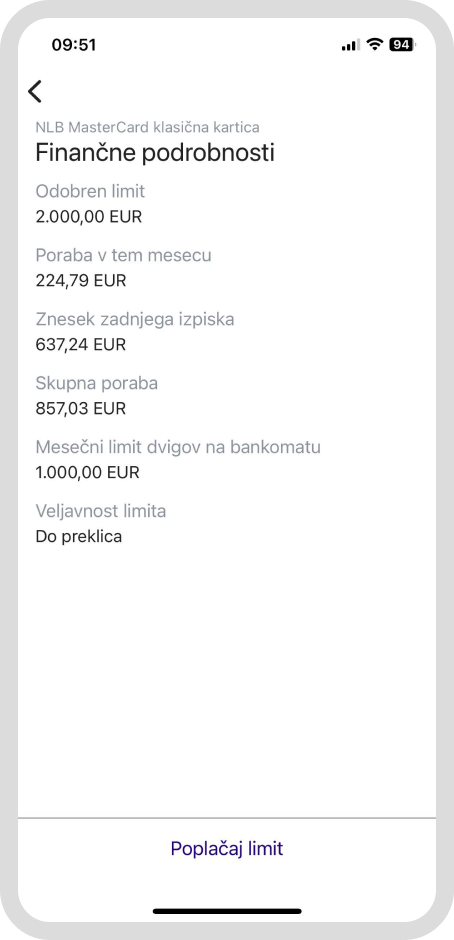
Task: Tap the 637,24 EUR statement amount
Action: pos(81,345)
